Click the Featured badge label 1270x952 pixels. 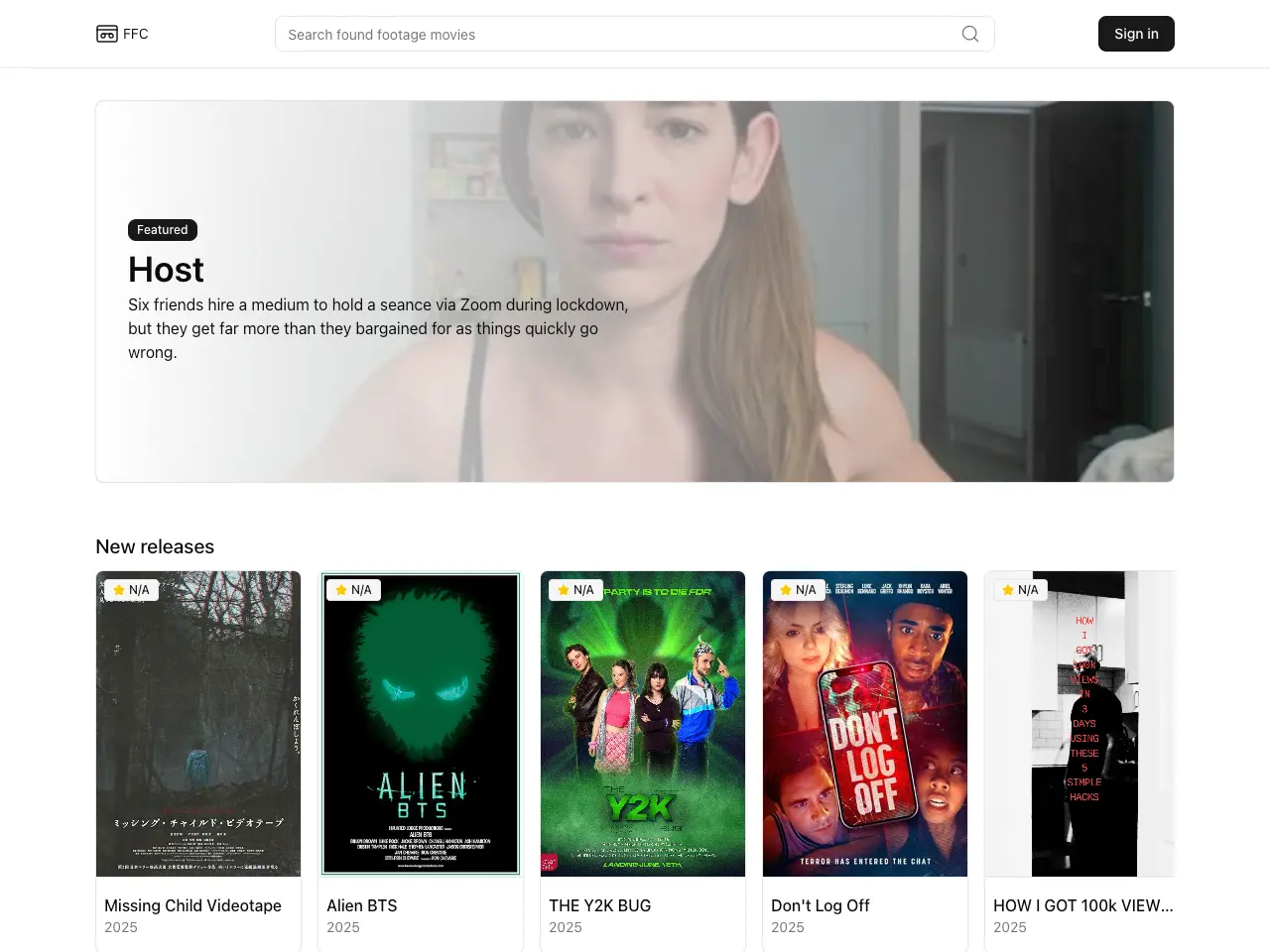(x=163, y=230)
